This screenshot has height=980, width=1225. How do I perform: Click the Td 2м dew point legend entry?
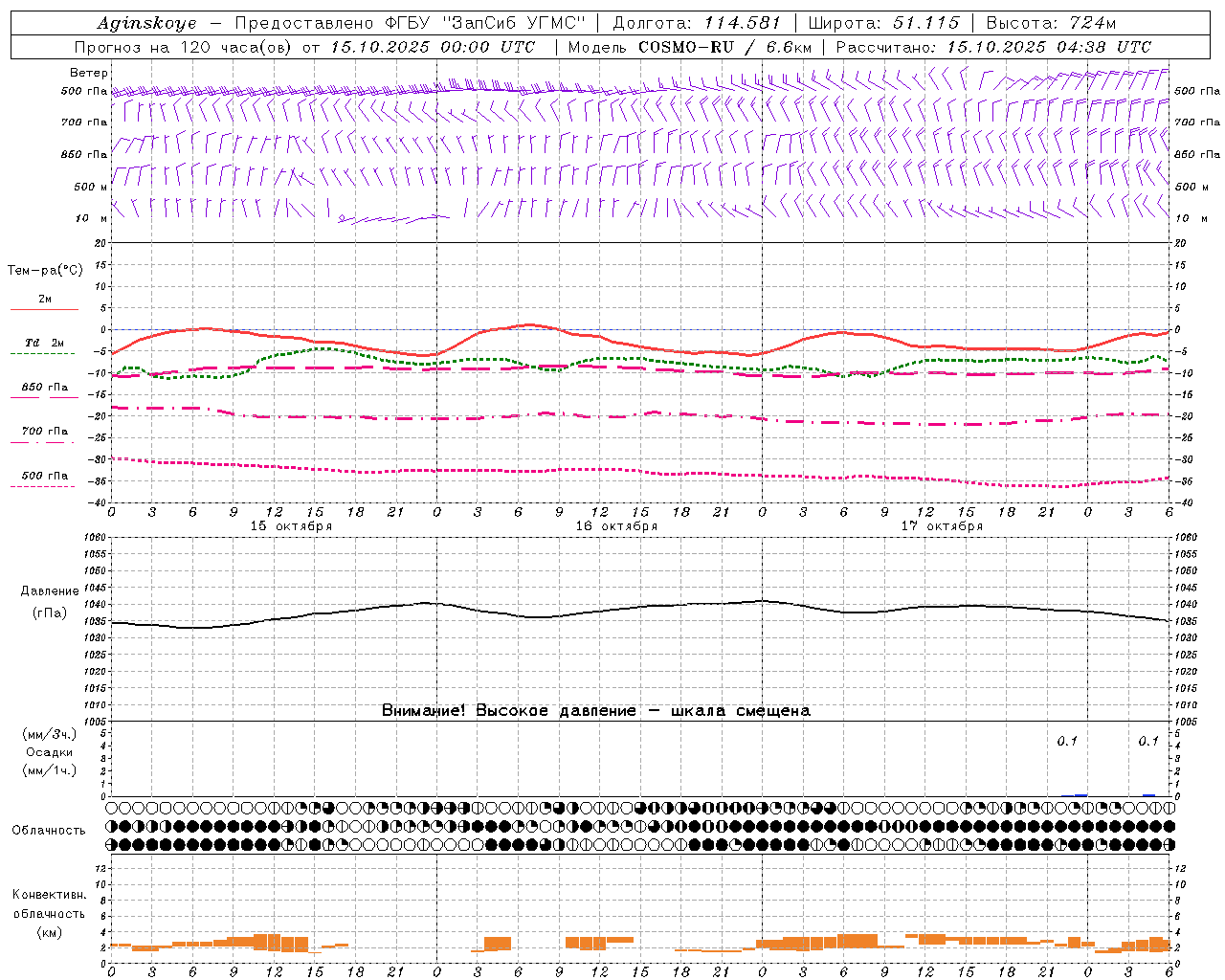(x=45, y=343)
